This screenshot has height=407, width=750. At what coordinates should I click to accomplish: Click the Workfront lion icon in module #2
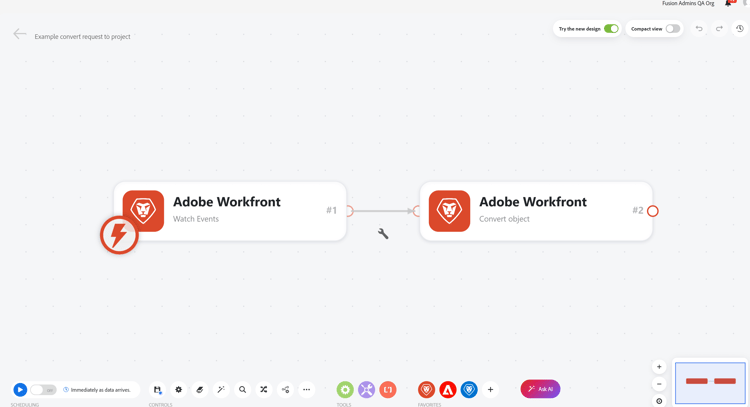[x=449, y=211]
